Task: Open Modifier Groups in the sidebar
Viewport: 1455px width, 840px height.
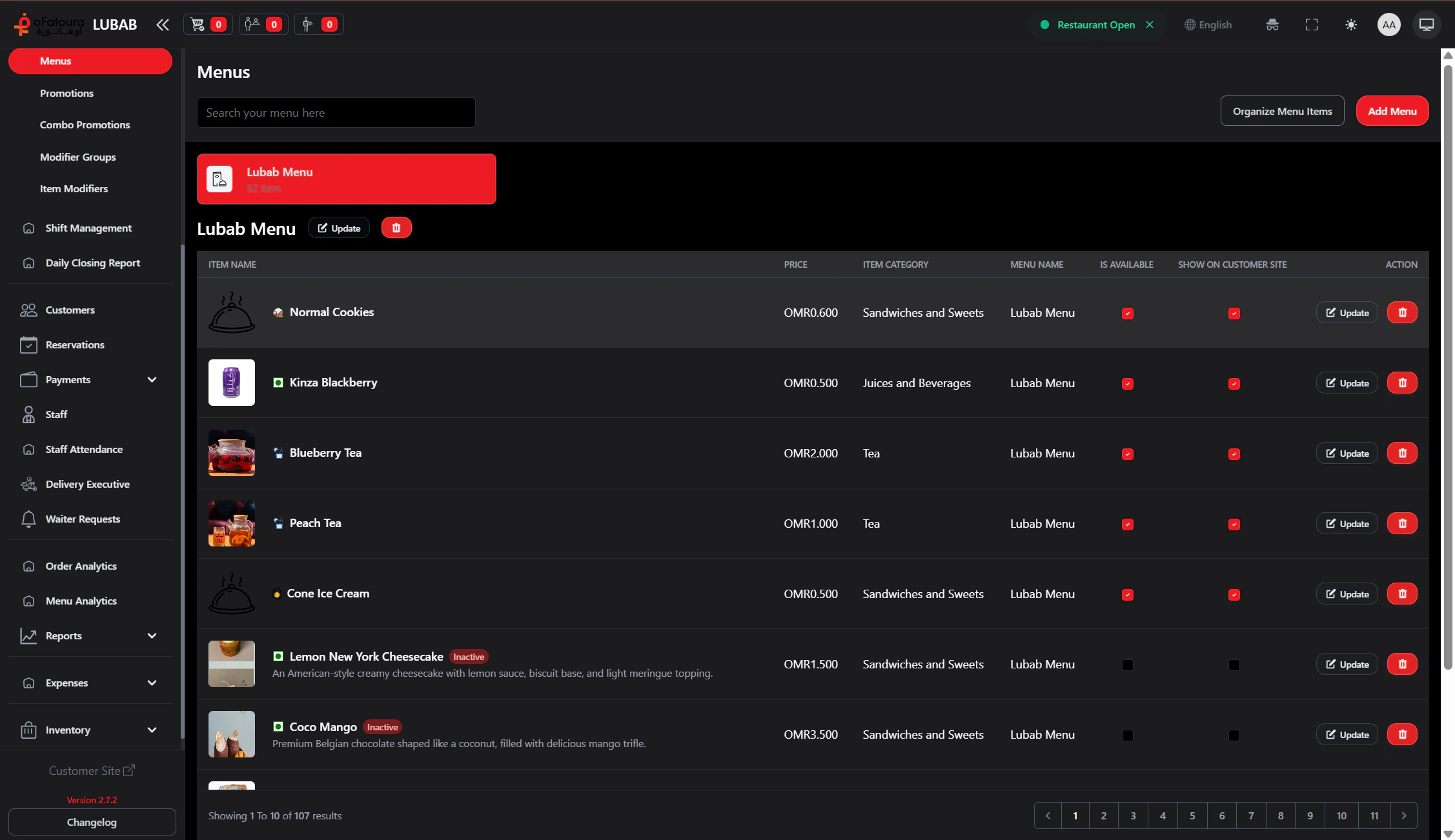Action: tap(78, 157)
